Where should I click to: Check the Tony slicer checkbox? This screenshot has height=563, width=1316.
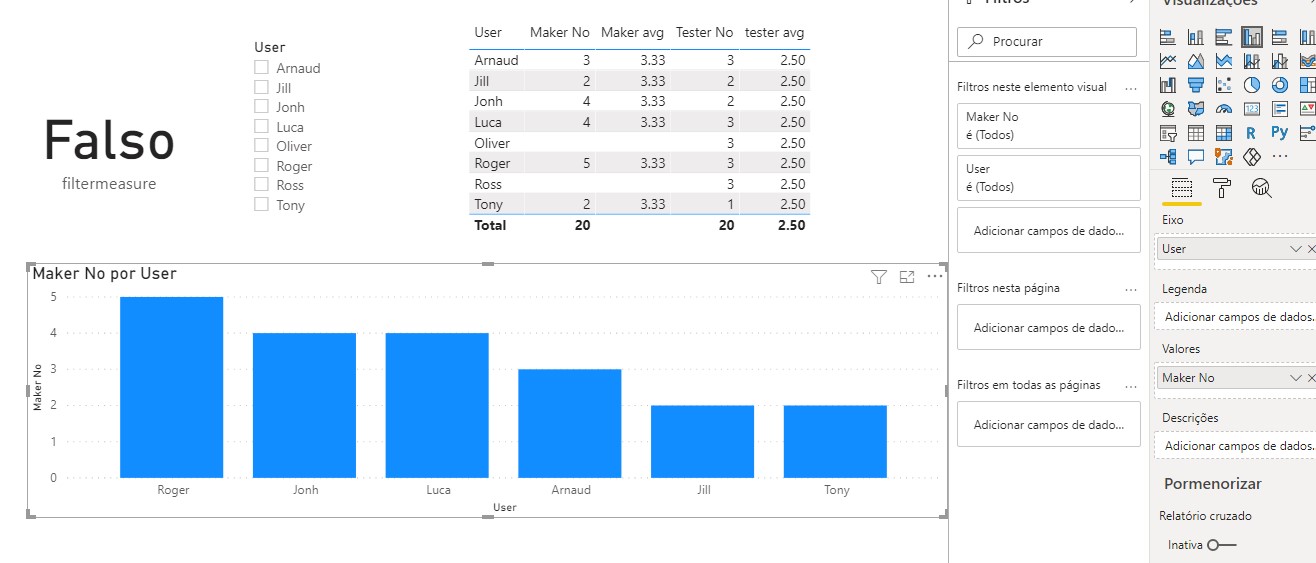[x=261, y=204]
